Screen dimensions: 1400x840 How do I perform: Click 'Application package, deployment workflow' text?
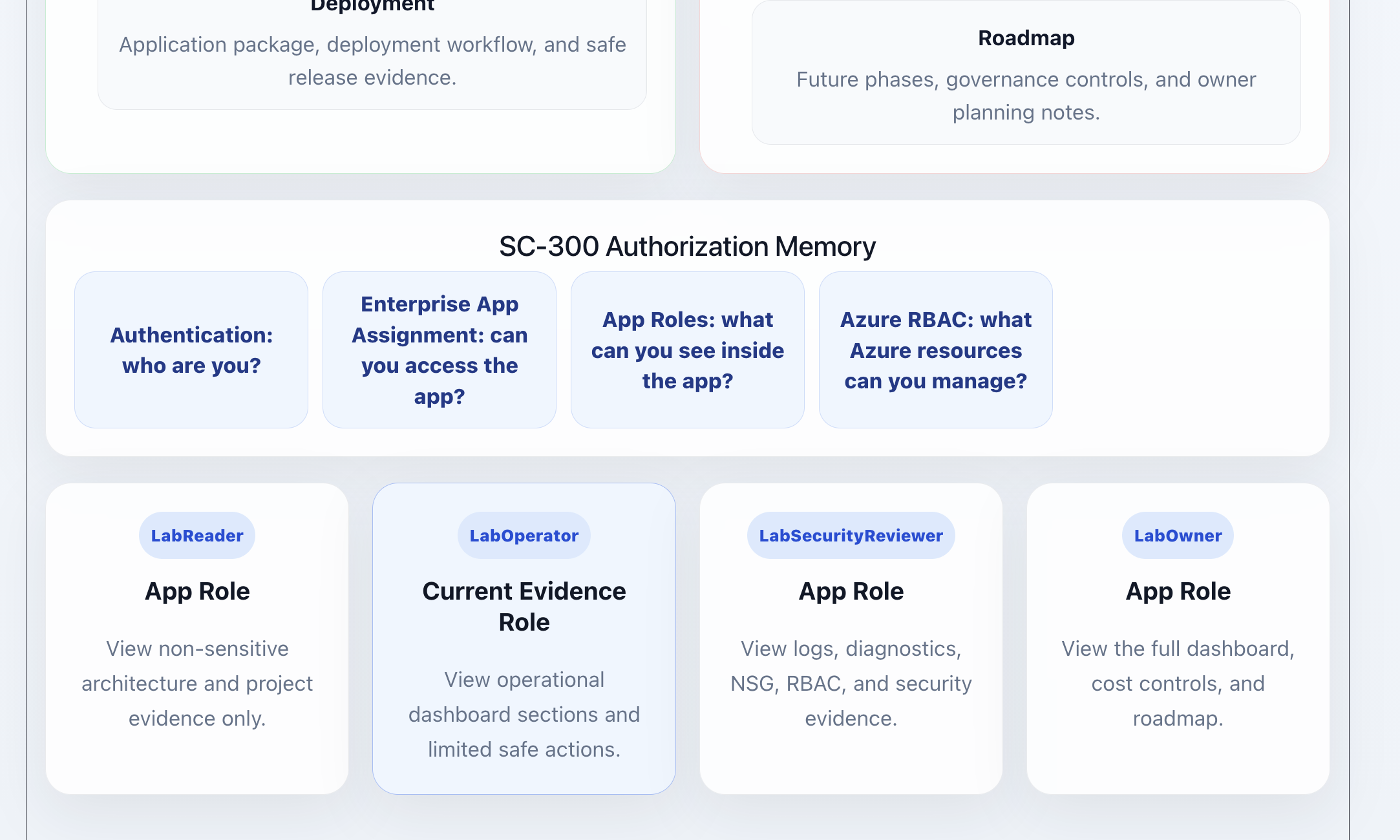372,61
